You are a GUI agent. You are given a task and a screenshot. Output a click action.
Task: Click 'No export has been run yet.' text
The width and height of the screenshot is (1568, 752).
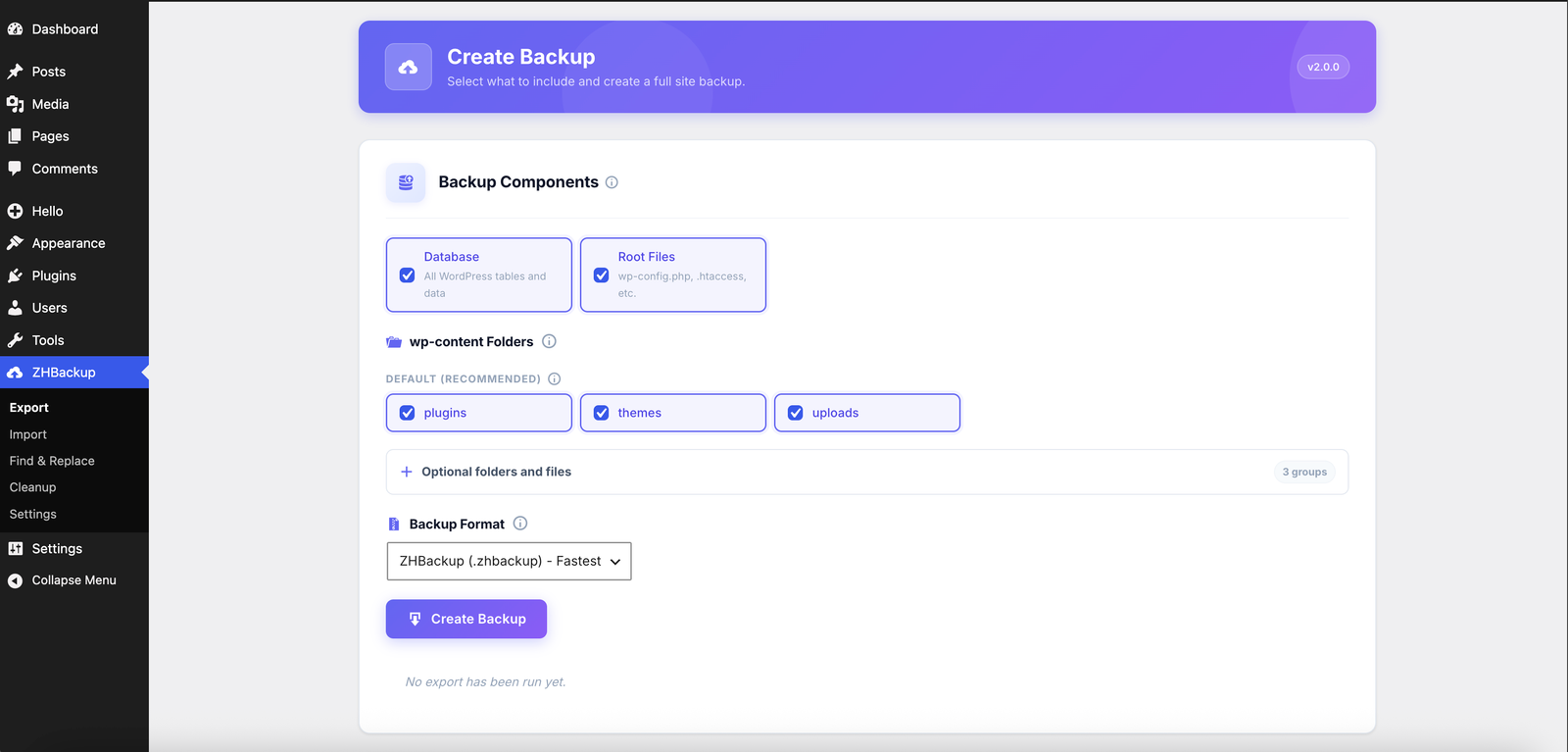pos(485,681)
